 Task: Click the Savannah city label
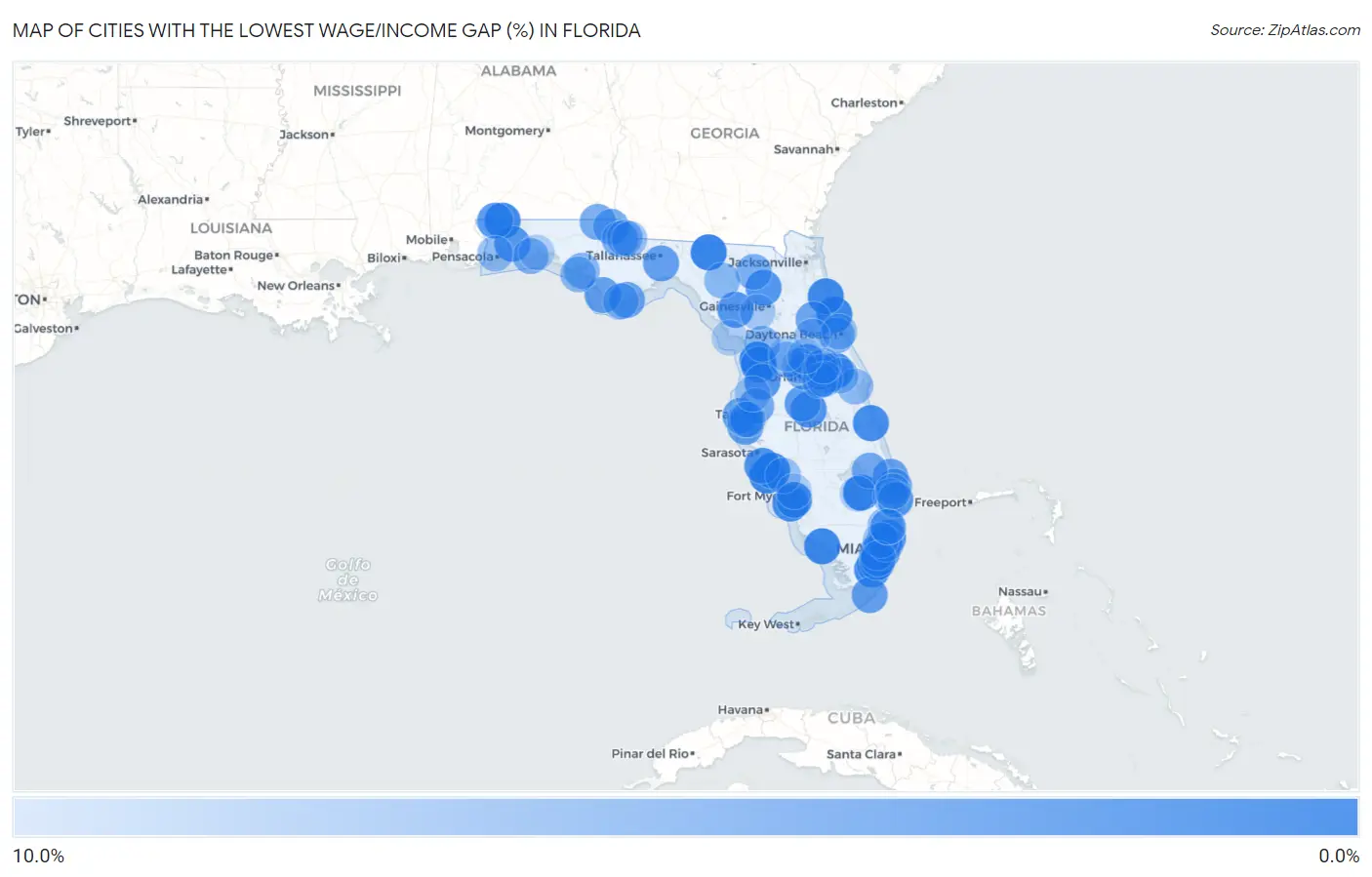tap(806, 149)
